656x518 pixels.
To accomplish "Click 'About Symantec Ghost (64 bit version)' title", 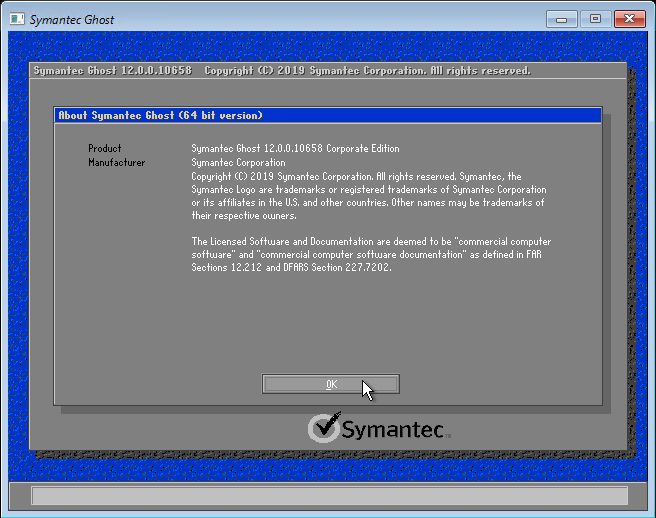I will [x=160, y=115].
